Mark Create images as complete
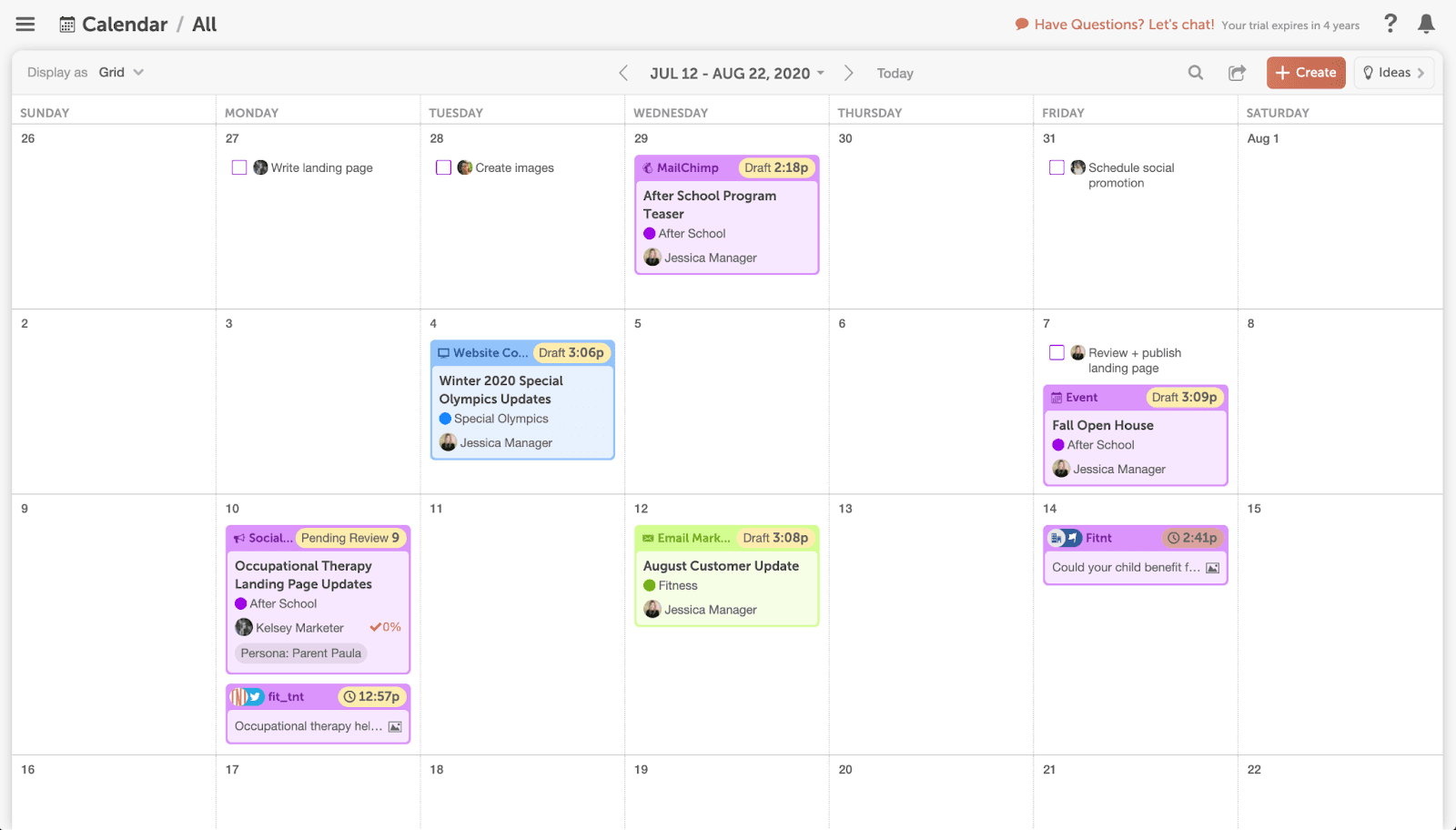Screen dimensions: 1456x830 tap(443, 167)
